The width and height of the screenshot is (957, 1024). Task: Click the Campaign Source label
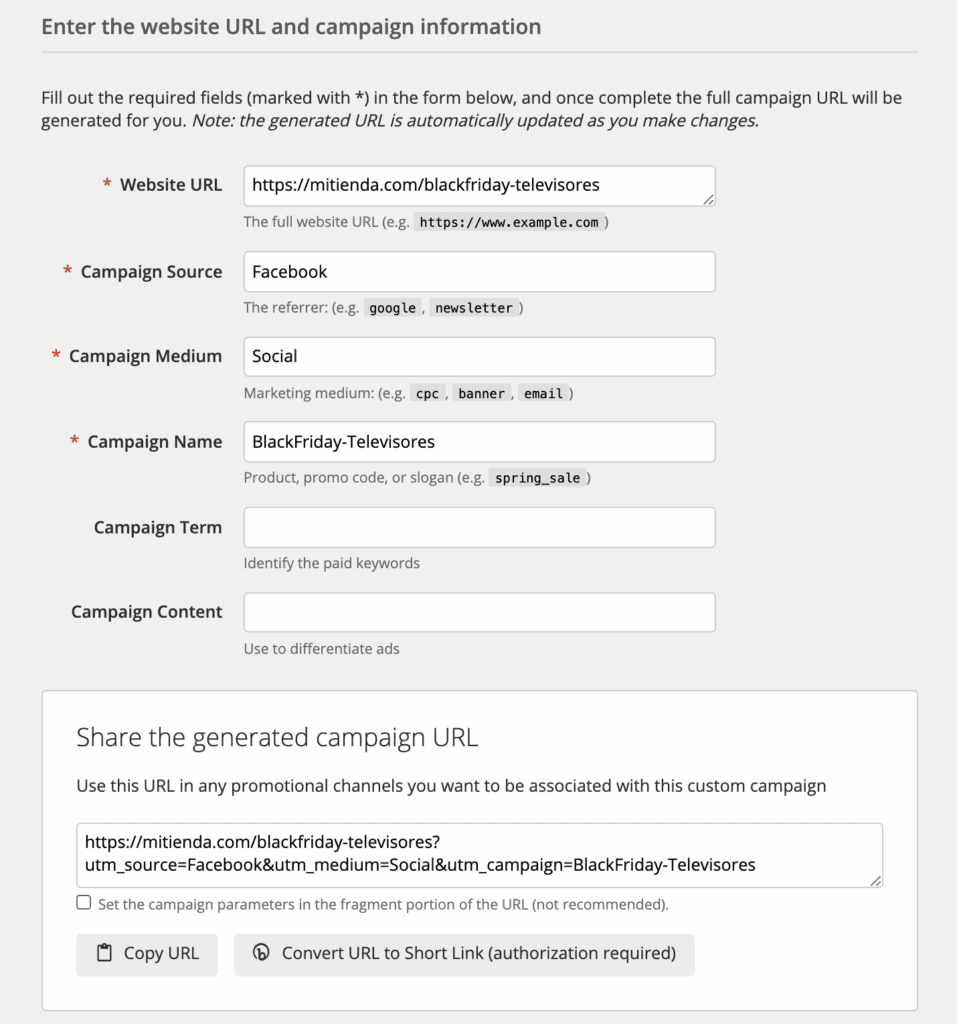[x=151, y=272]
